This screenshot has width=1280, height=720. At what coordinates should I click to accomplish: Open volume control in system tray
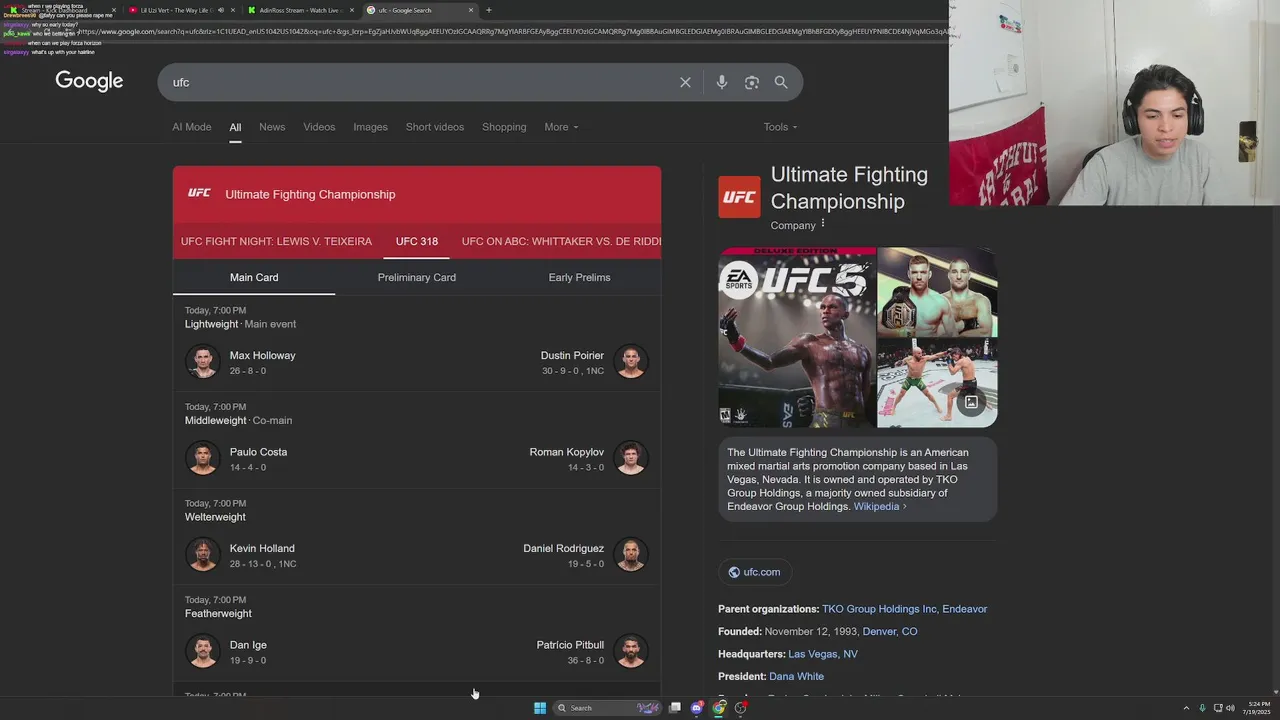click(1230, 708)
